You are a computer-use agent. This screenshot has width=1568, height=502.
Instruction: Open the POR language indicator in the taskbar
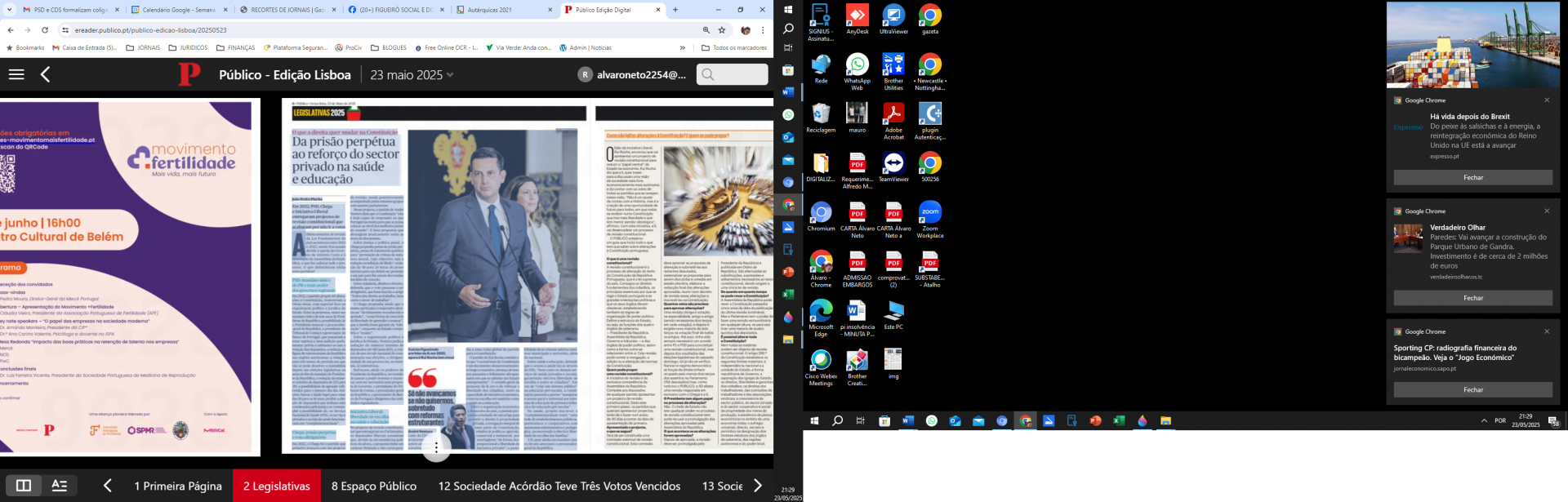point(1500,421)
